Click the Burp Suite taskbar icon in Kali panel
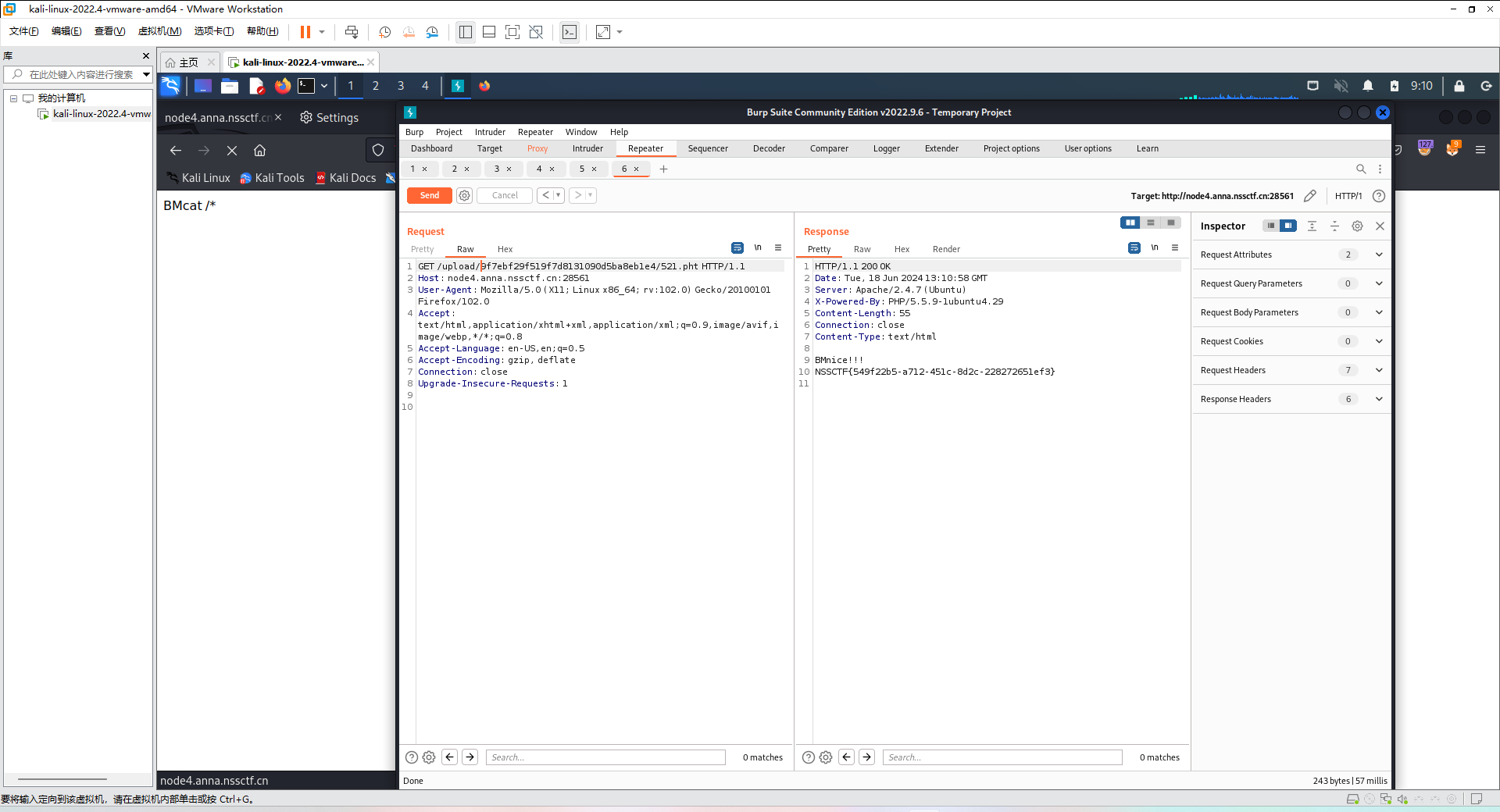This screenshot has width=1500, height=812. 458,86
